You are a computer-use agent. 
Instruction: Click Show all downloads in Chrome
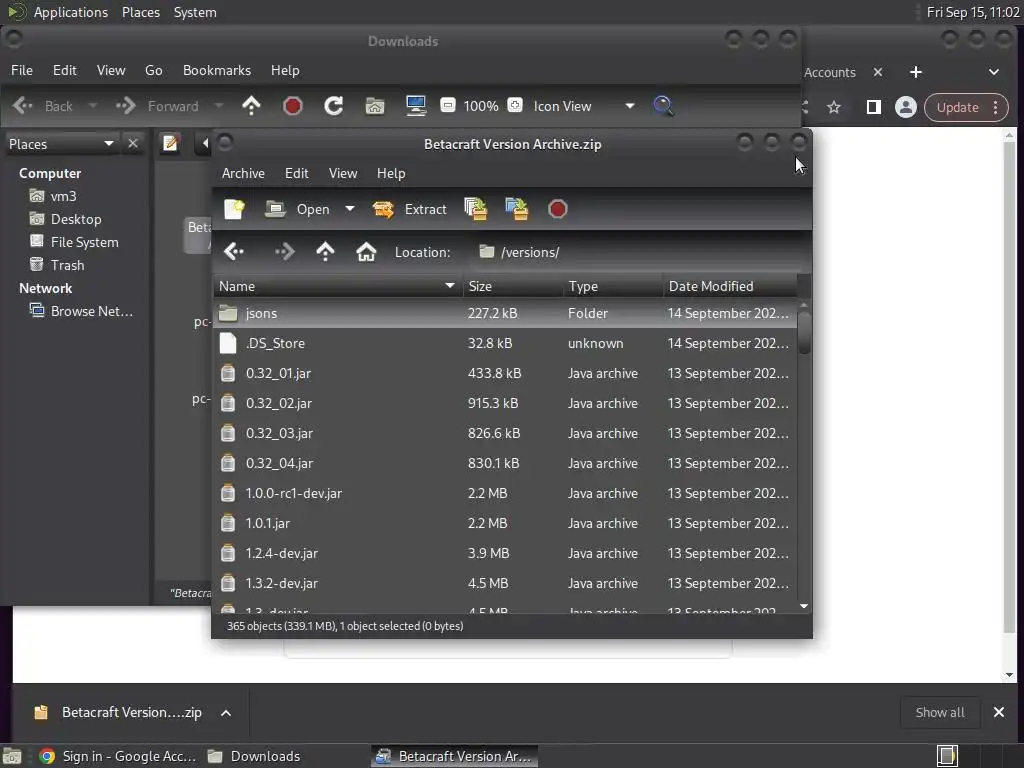pos(940,712)
